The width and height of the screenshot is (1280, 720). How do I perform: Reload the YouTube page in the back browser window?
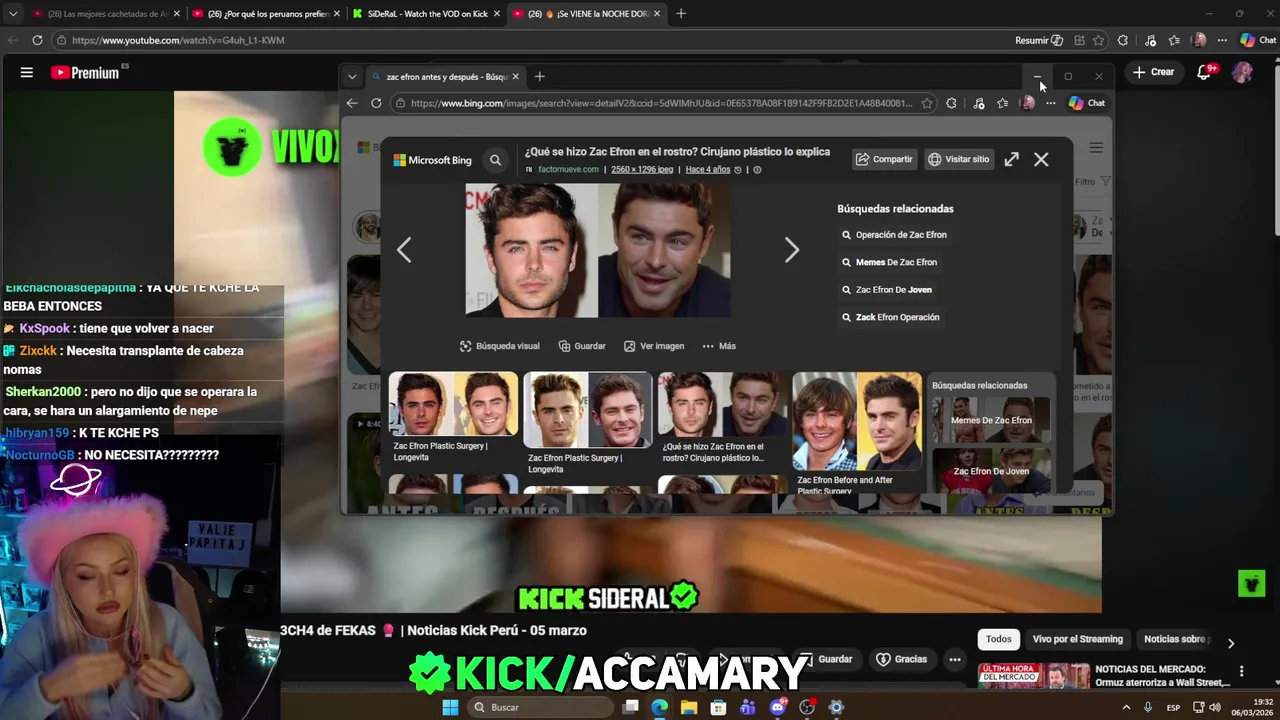pos(37,40)
